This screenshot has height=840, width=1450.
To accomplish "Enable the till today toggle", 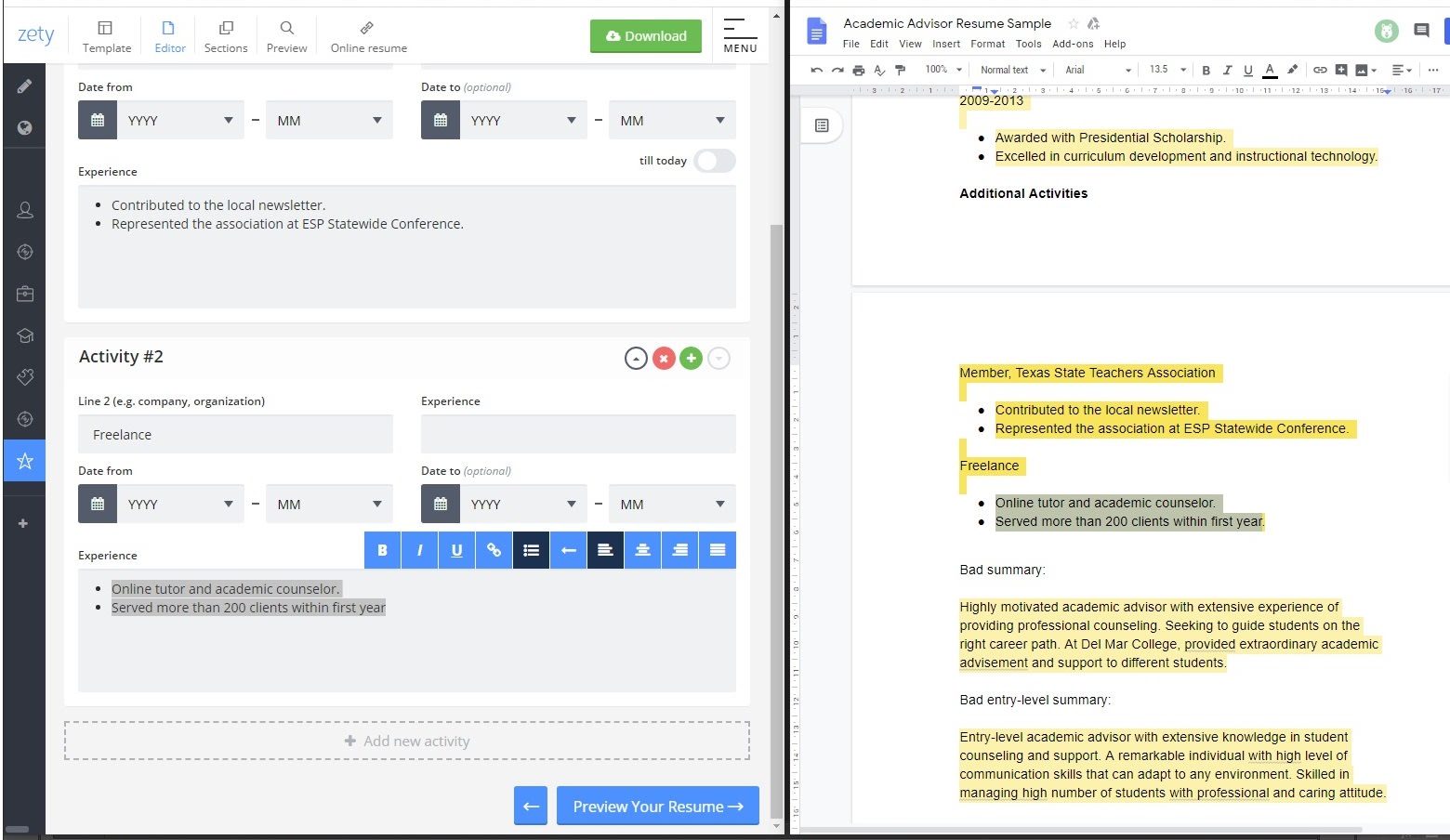I will [x=714, y=161].
